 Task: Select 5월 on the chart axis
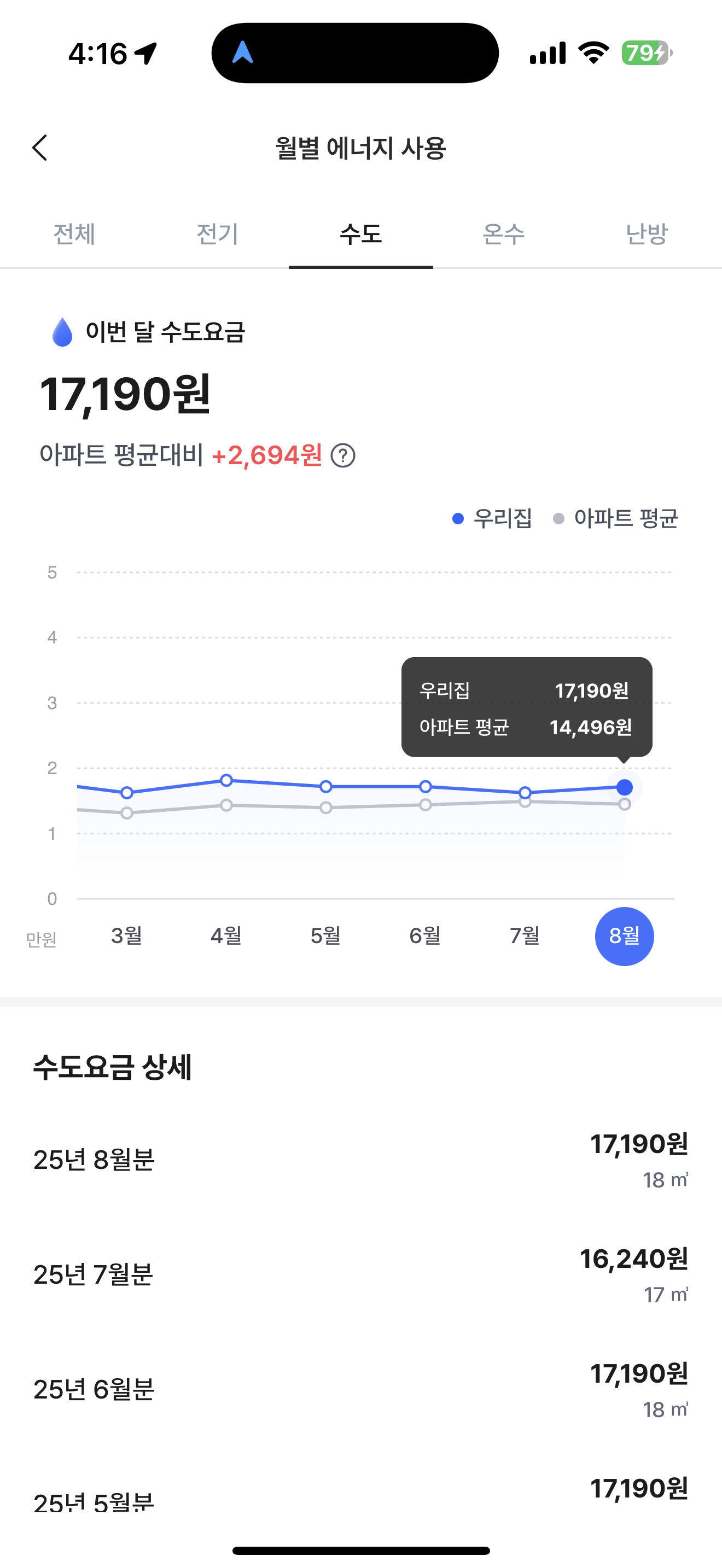click(325, 935)
